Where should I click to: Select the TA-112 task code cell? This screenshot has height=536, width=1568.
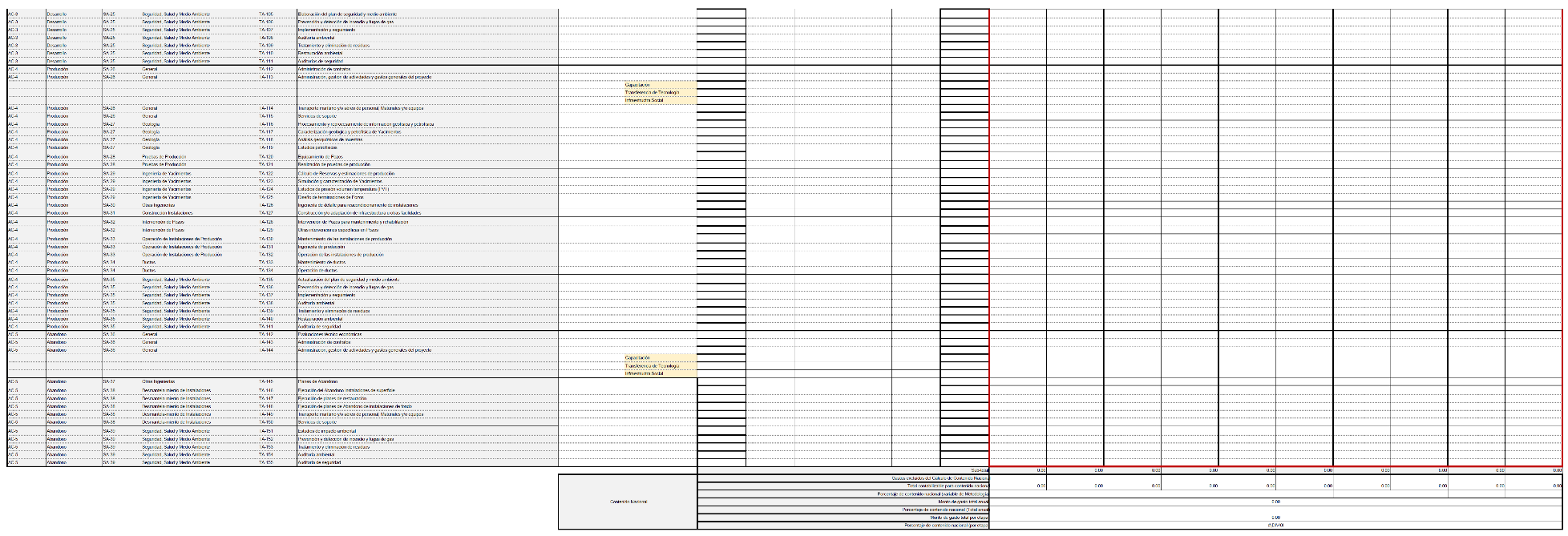pyautogui.click(x=266, y=70)
